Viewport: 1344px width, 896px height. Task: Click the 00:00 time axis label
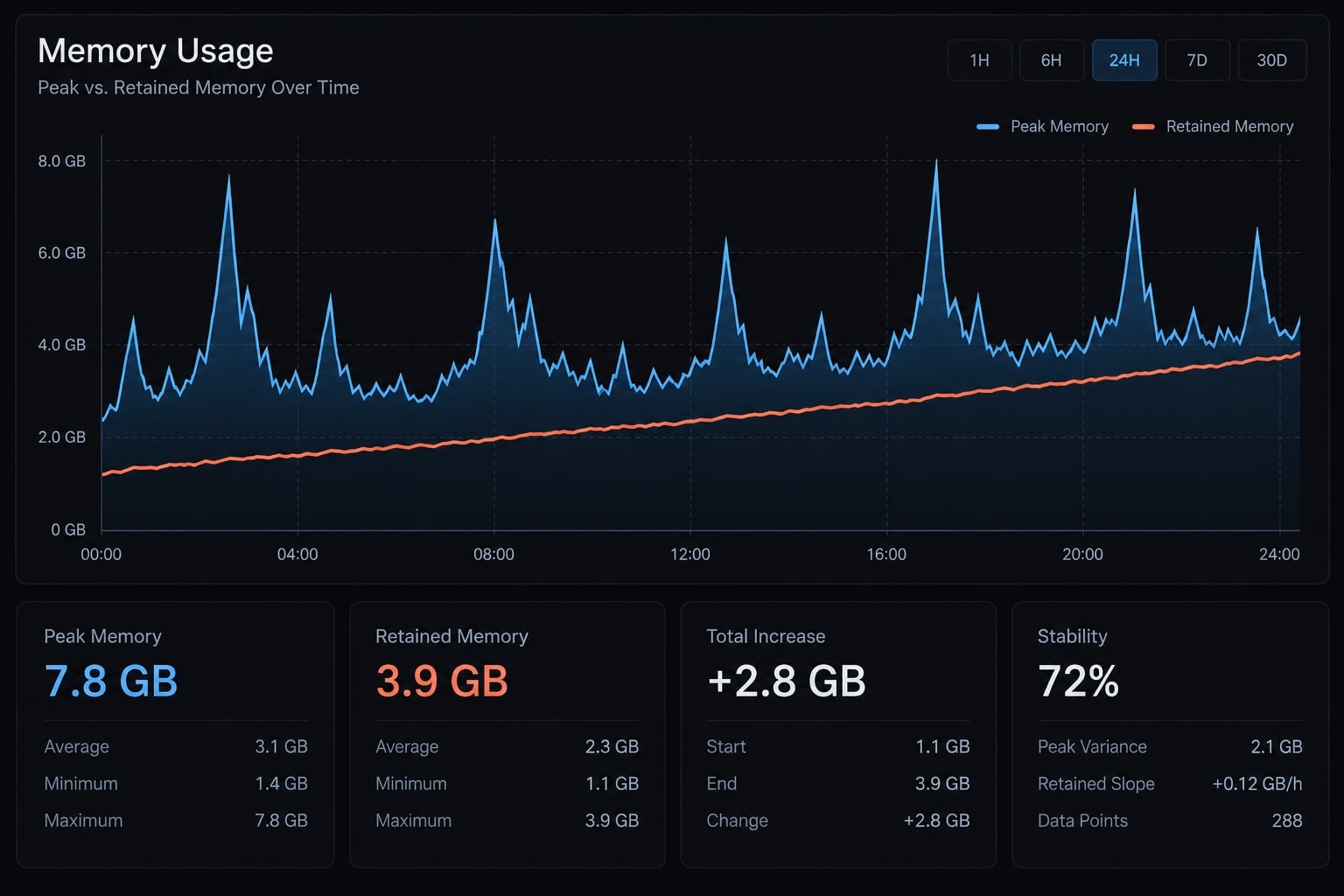(101, 554)
